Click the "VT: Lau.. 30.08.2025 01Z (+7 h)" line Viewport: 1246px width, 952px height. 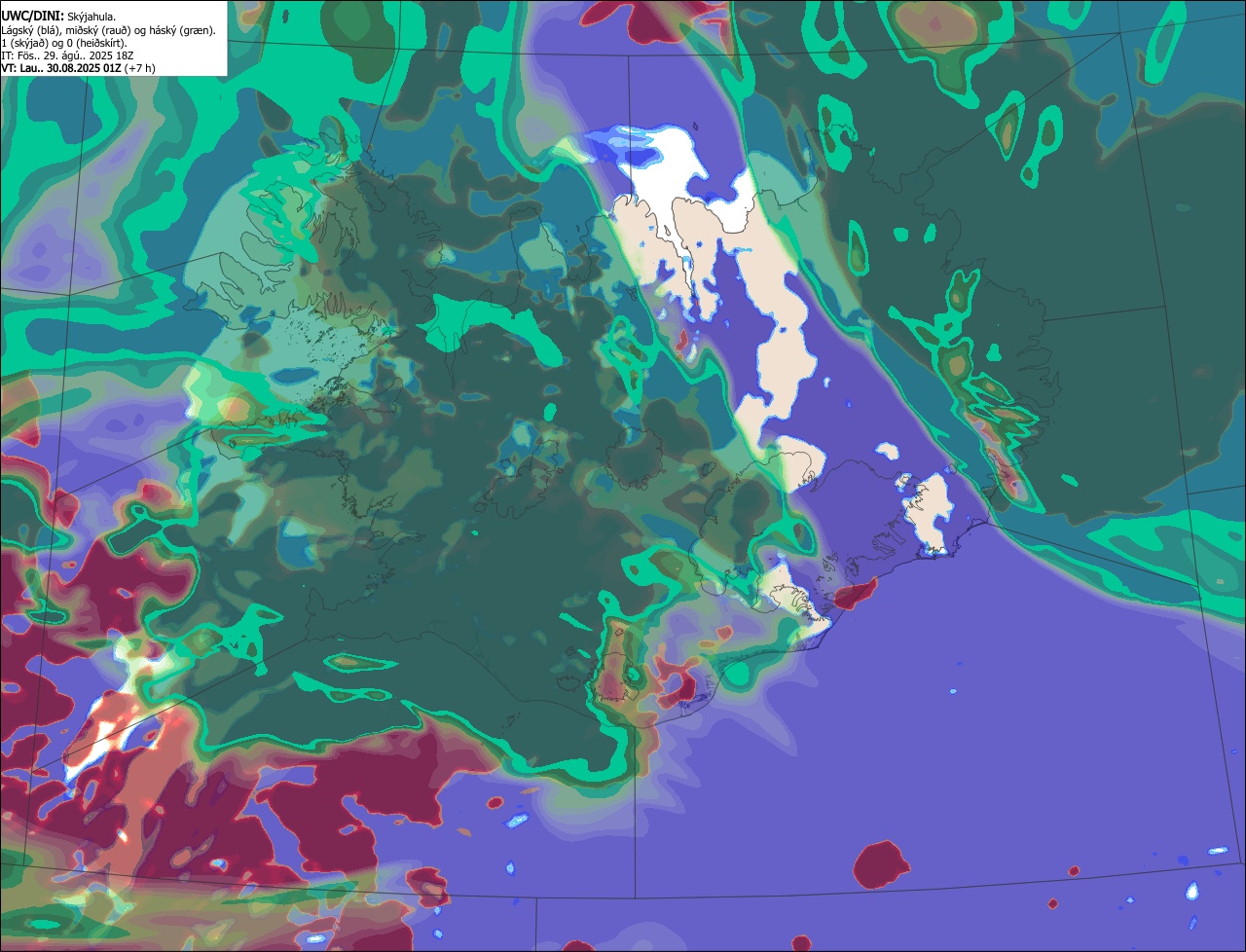tap(79, 68)
